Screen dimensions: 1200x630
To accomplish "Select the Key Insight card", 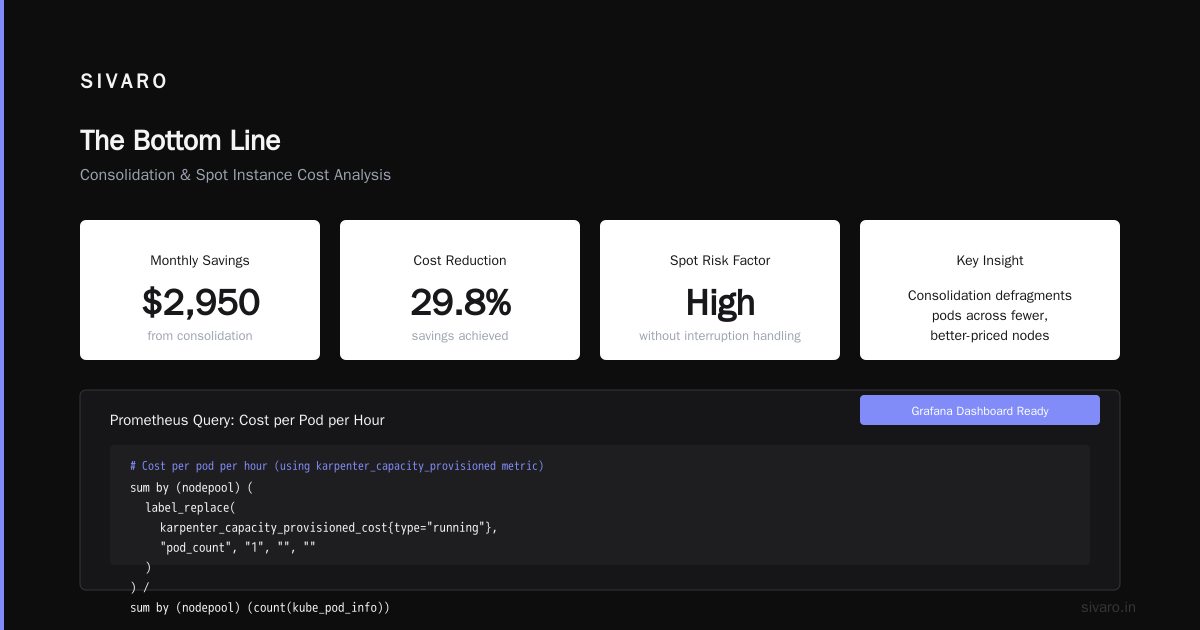I will (x=990, y=290).
